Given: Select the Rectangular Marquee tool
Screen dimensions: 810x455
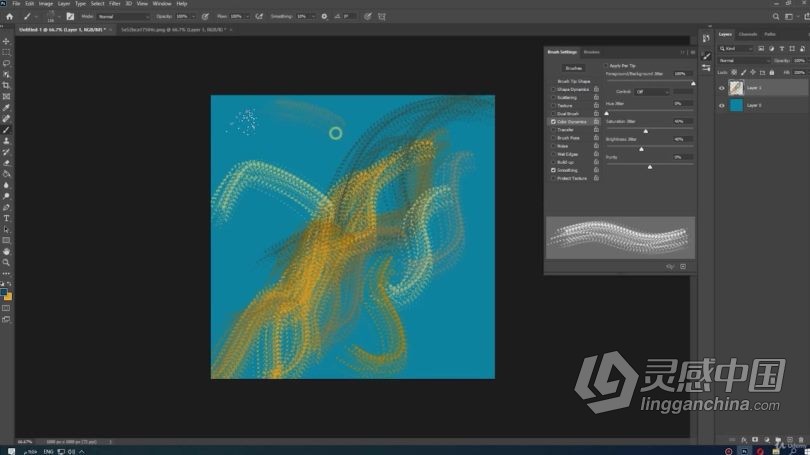Looking at the screenshot, I should pos(6,52).
